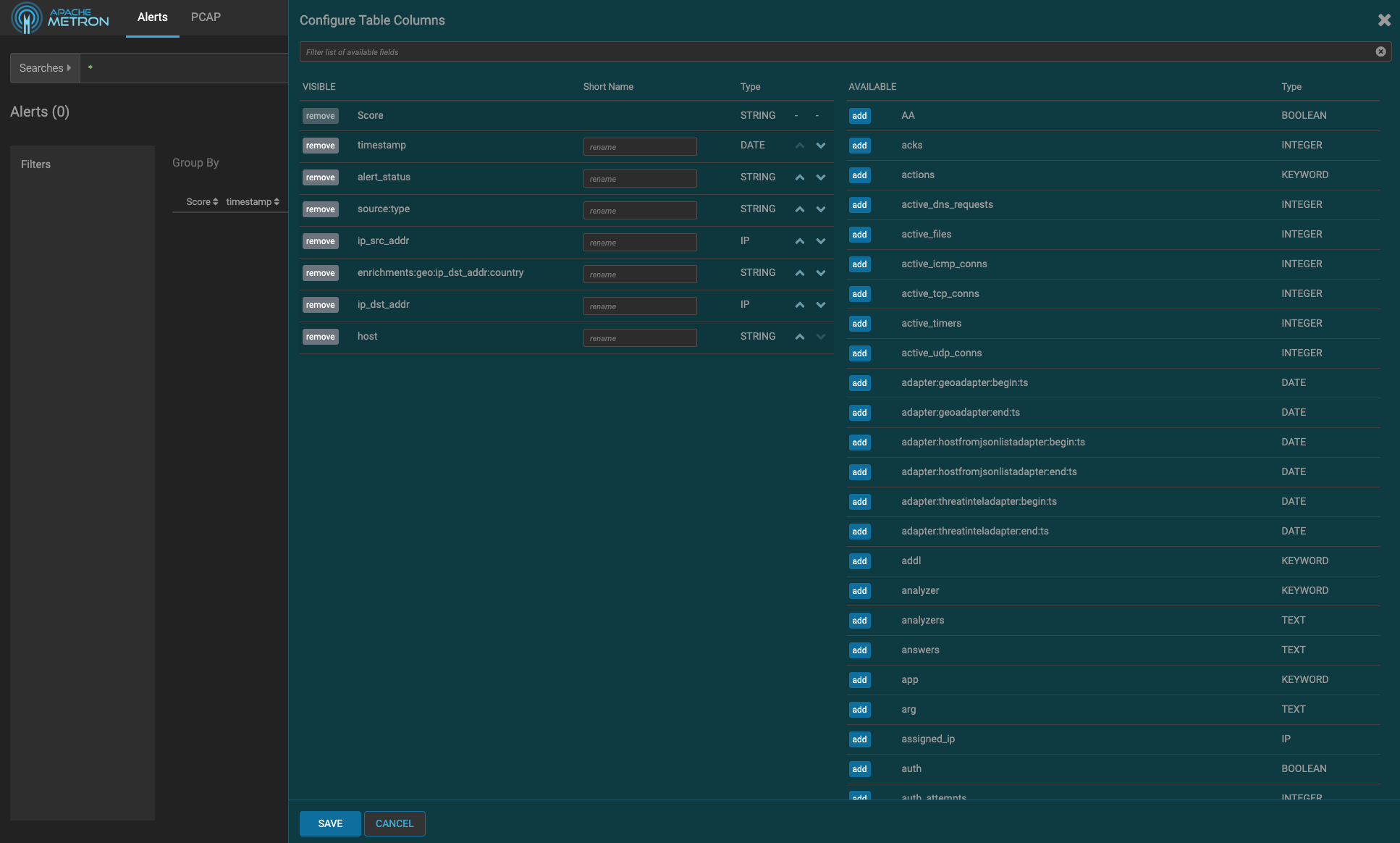The image size is (1400, 843).
Task: Move ip_dst_addr column down with chevron
Action: click(820, 305)
